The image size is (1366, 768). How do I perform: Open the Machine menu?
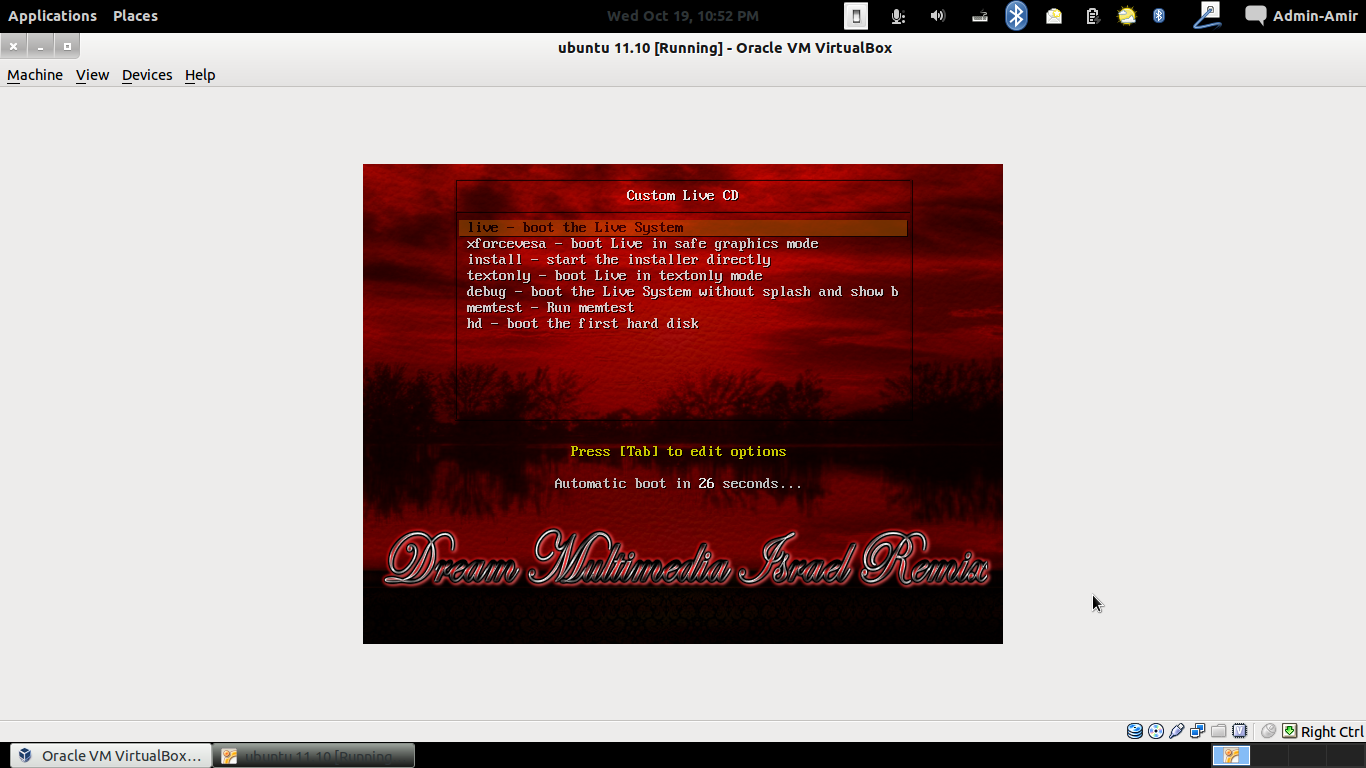pos(35,75)
